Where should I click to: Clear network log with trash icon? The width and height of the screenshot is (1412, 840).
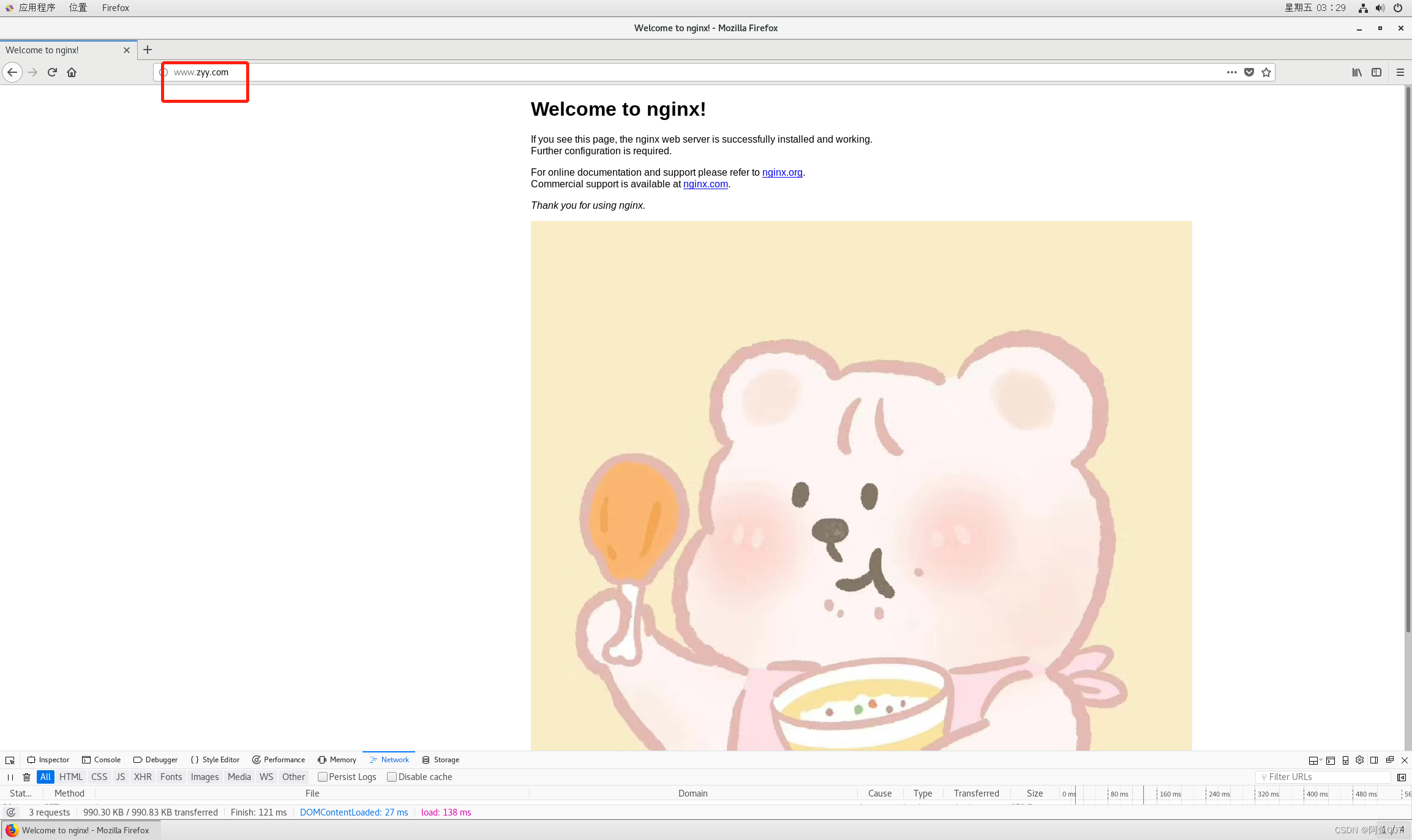[26, 777]
